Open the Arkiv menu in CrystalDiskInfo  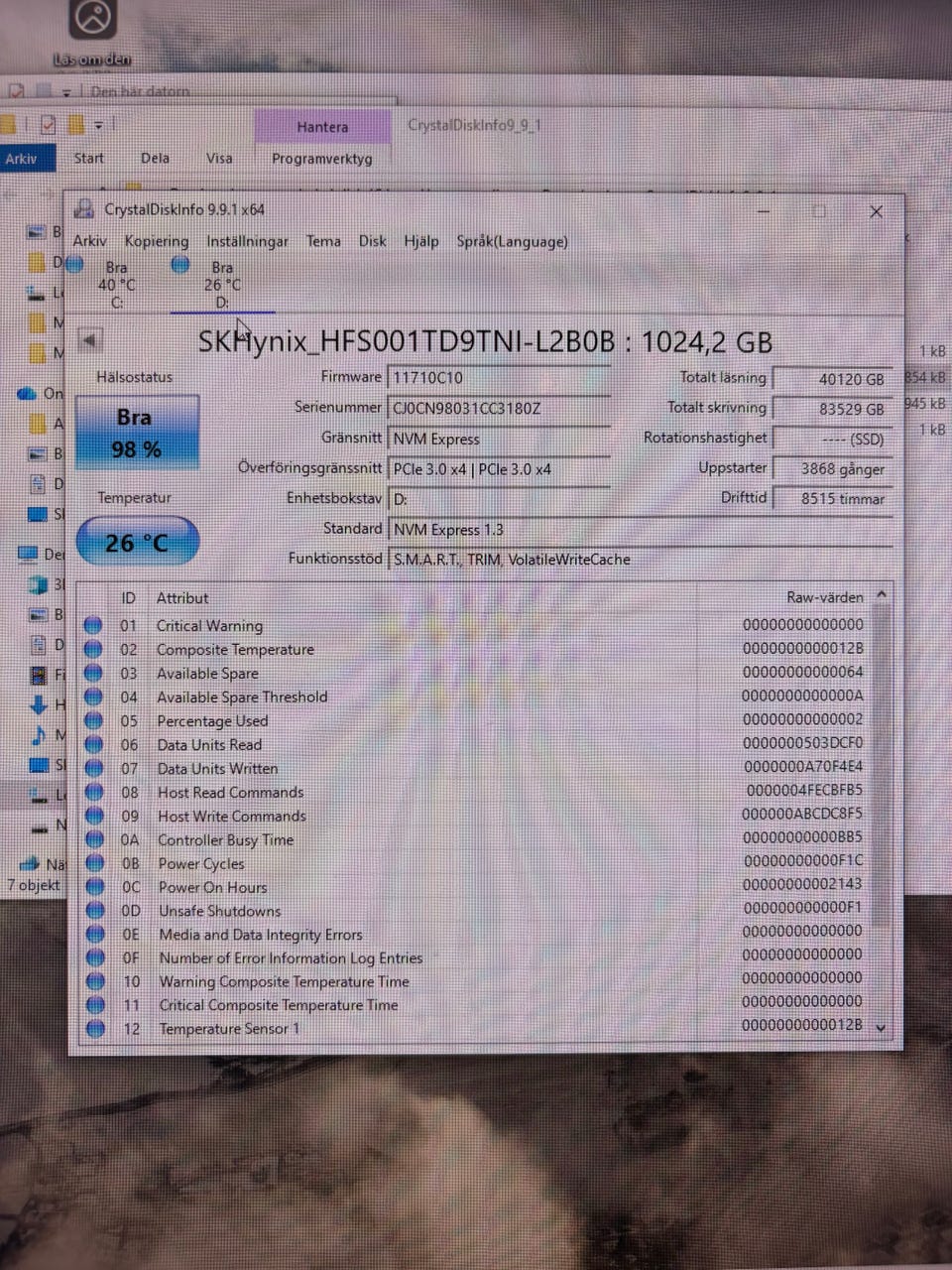pos(89,241)
